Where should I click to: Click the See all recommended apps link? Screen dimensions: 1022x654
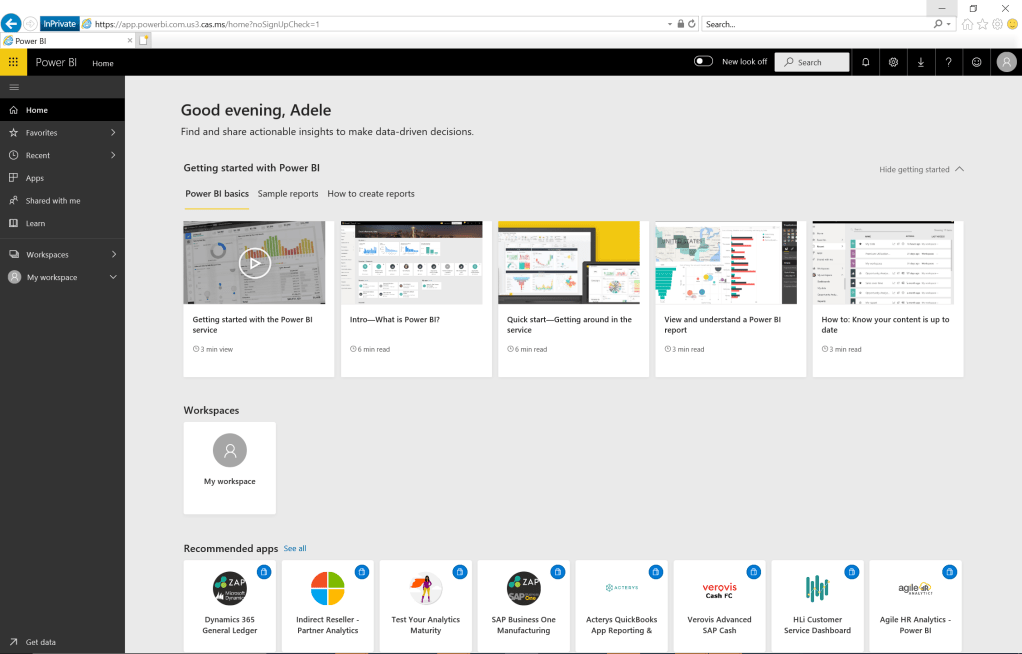[295, 549]
